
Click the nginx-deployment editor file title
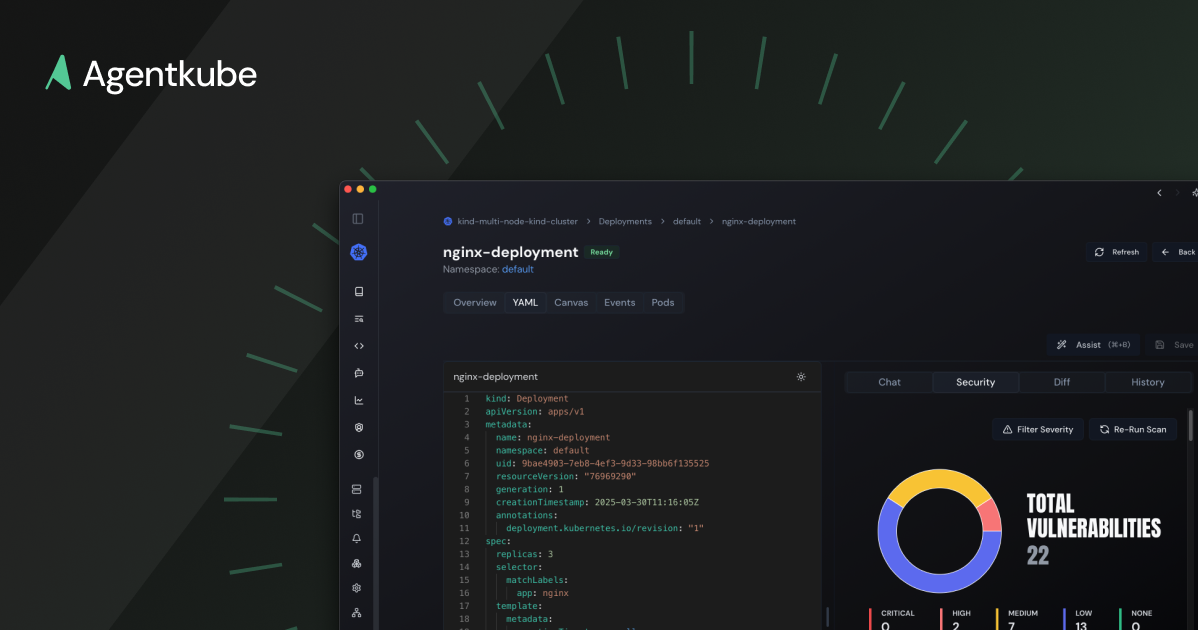pyautogui.click(x=495, y=376)
